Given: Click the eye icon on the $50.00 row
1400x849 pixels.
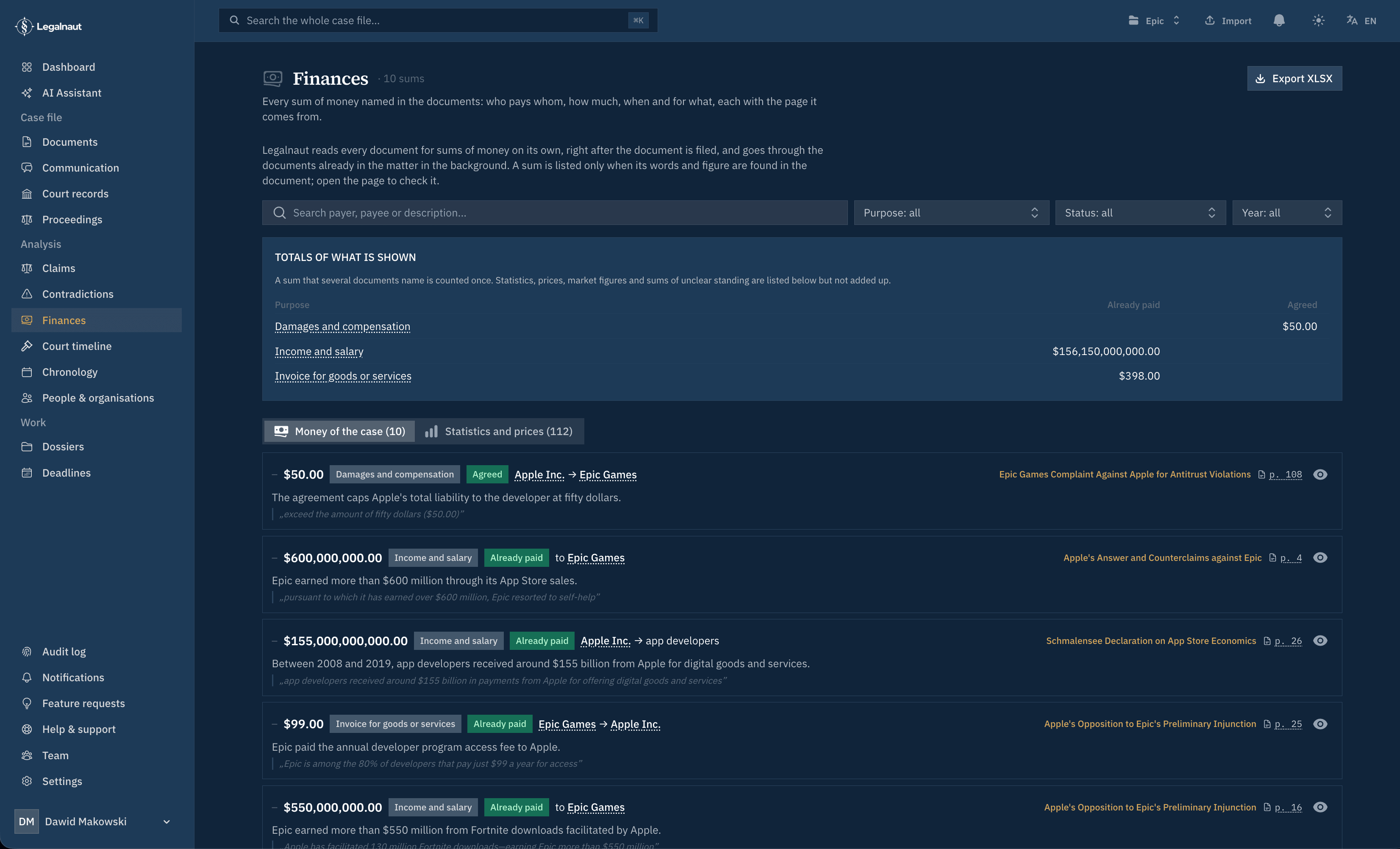Looking at the screenshot, I should point(1320,474).
